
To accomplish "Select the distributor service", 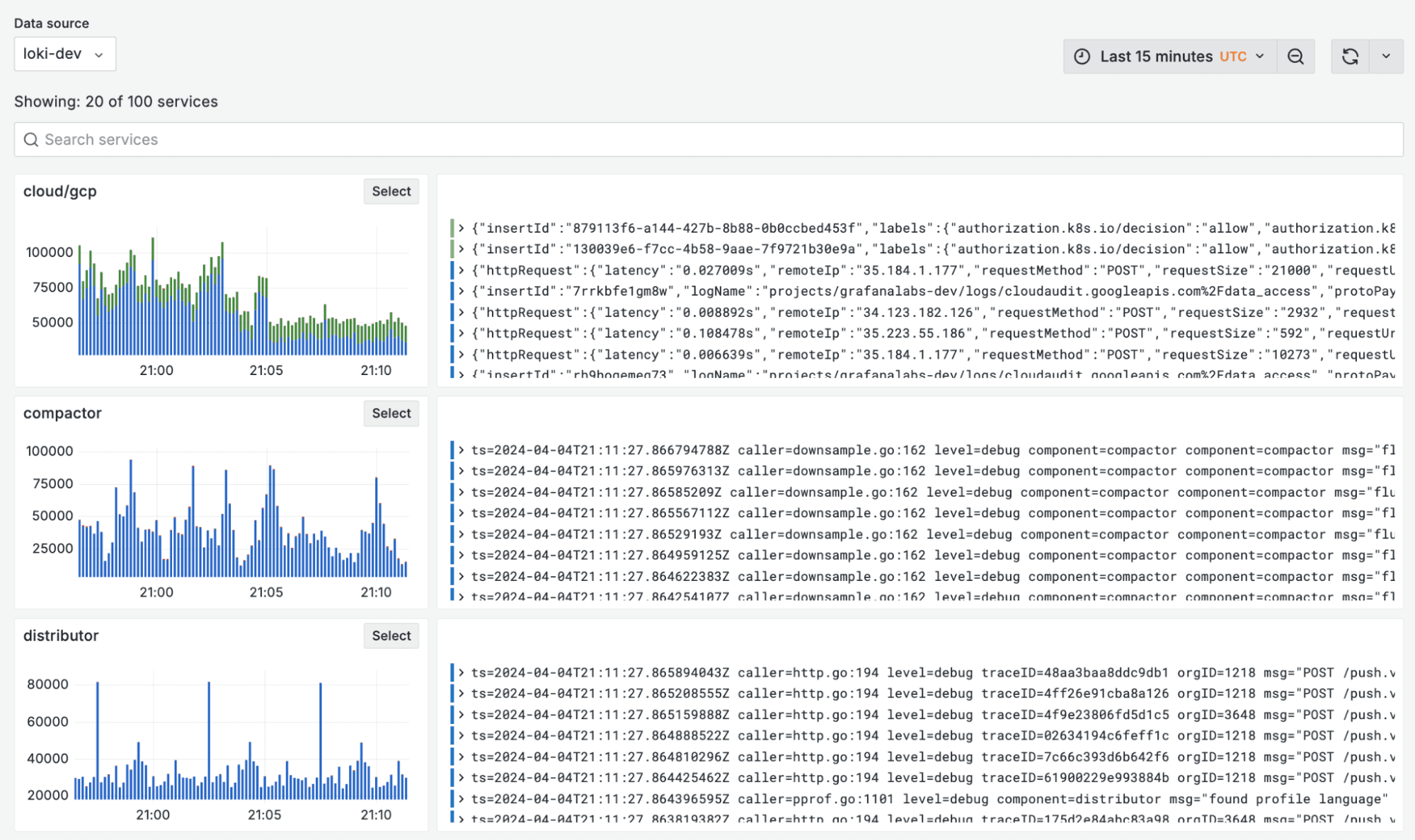I will pyautogui.click(x=391, y=635).
